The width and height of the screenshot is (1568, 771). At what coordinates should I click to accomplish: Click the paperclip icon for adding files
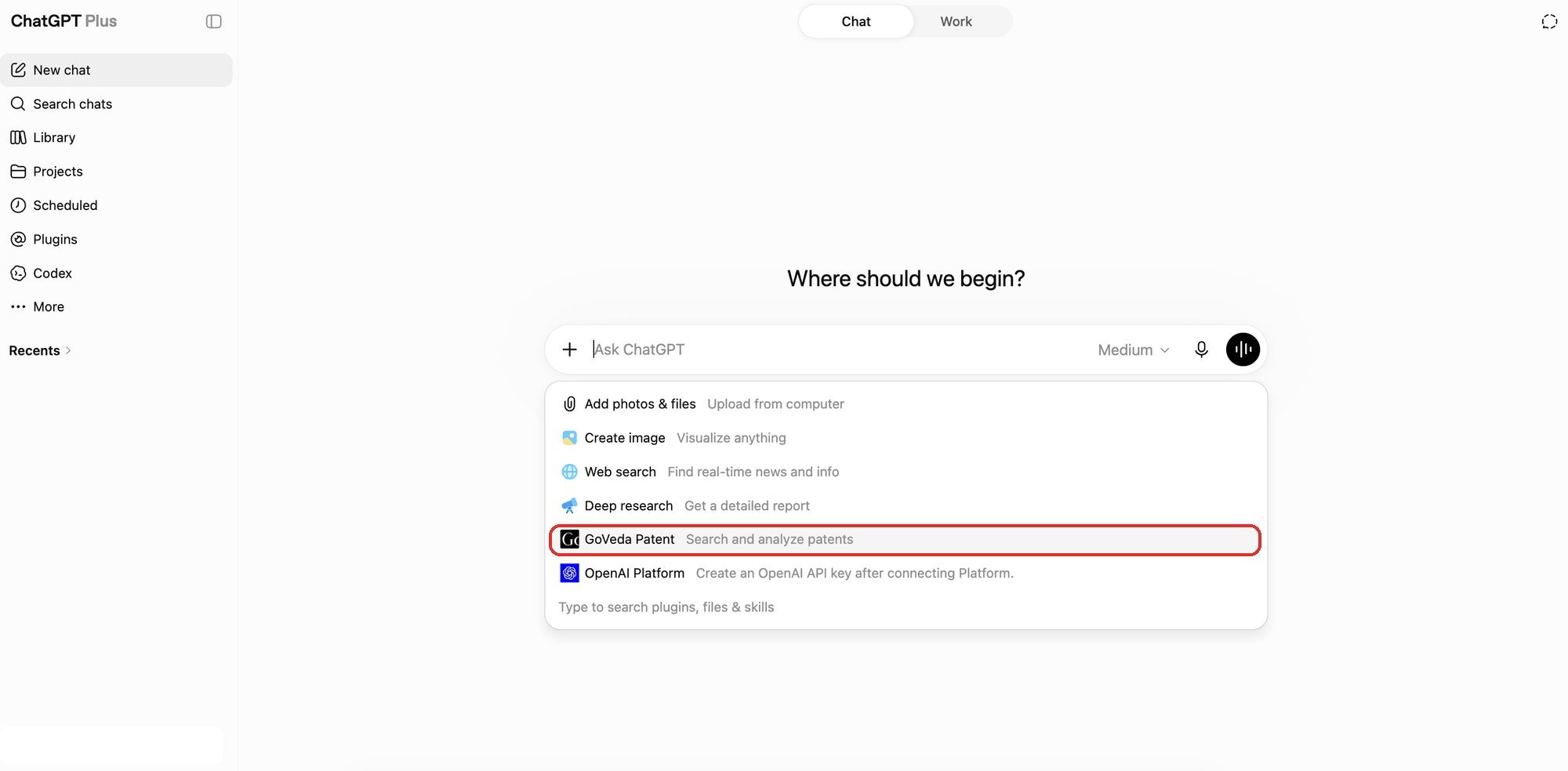tap(570, 404)
